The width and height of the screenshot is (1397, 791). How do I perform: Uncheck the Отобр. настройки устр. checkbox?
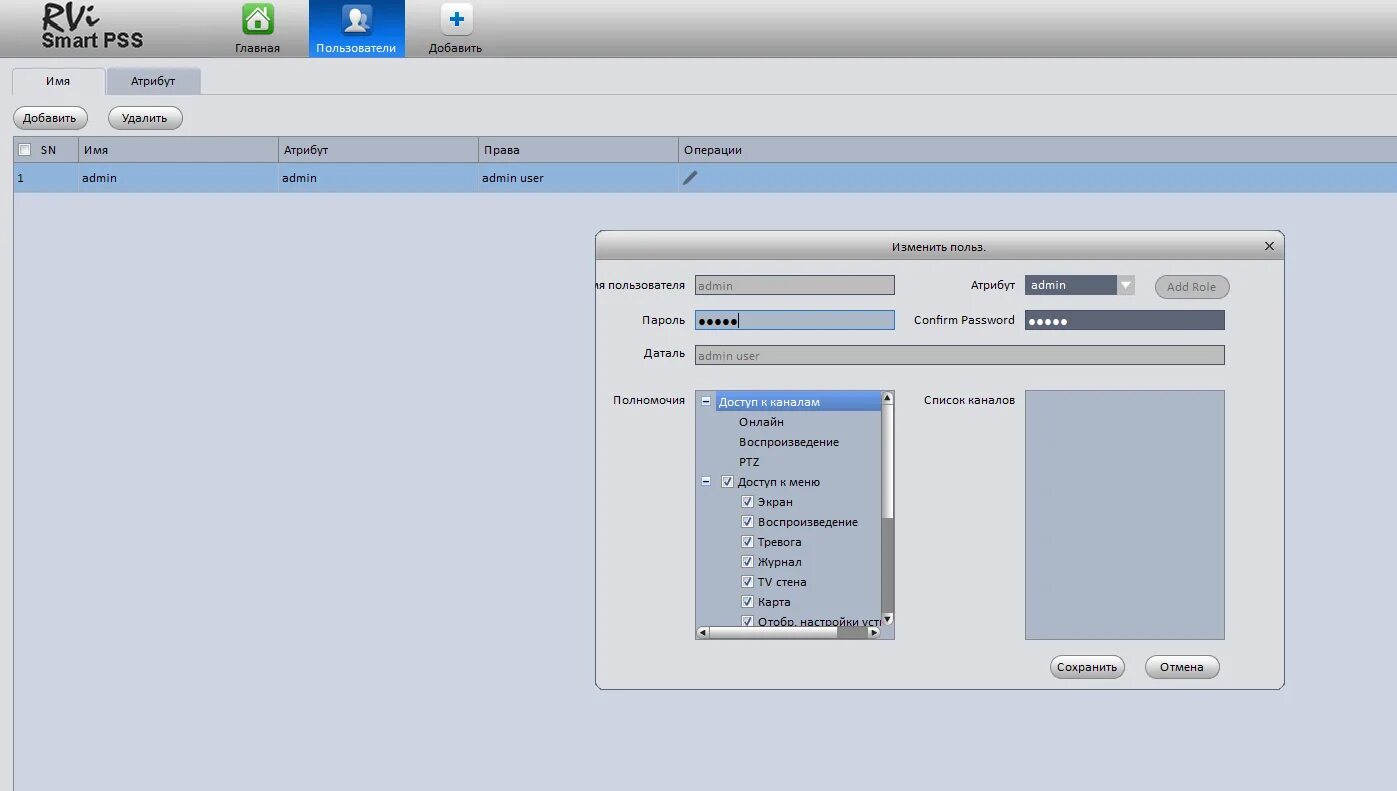(747, 621)
